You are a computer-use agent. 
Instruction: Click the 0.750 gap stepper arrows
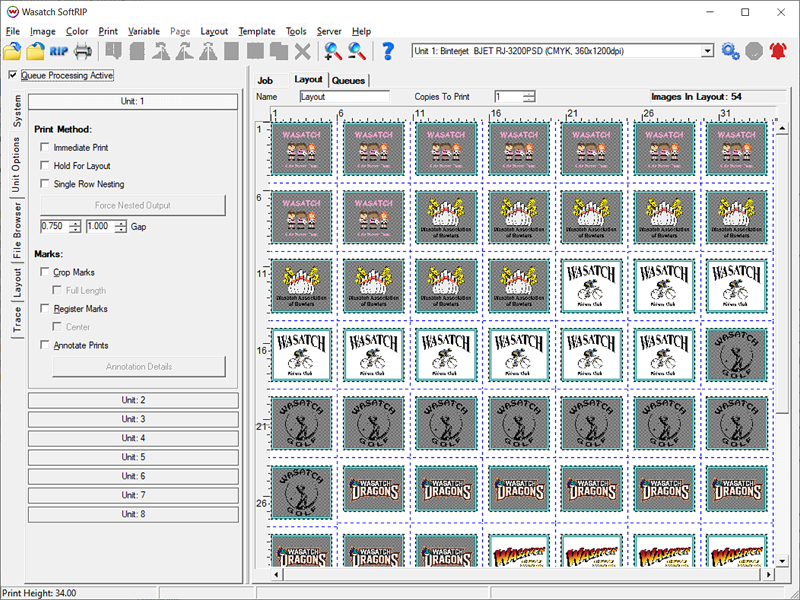click(x=75, y=226)
